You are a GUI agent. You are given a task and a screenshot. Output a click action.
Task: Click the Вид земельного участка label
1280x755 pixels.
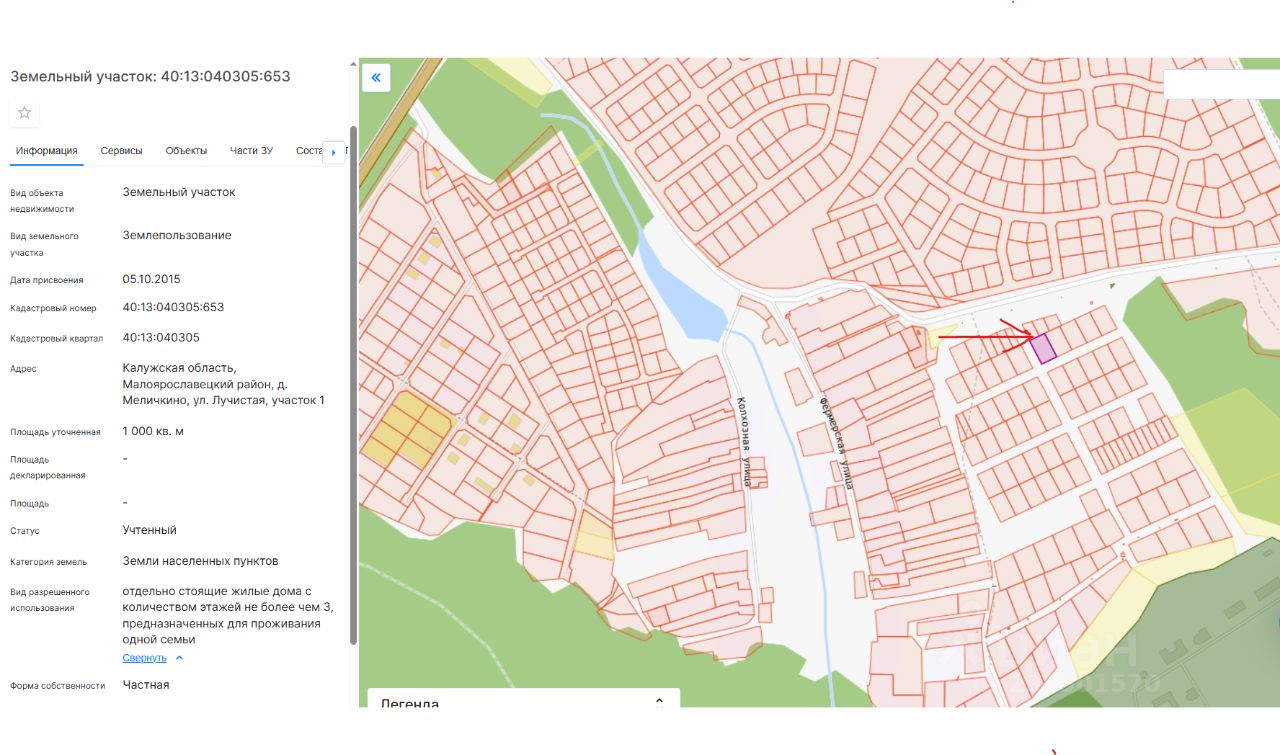[x=44, y=244]
